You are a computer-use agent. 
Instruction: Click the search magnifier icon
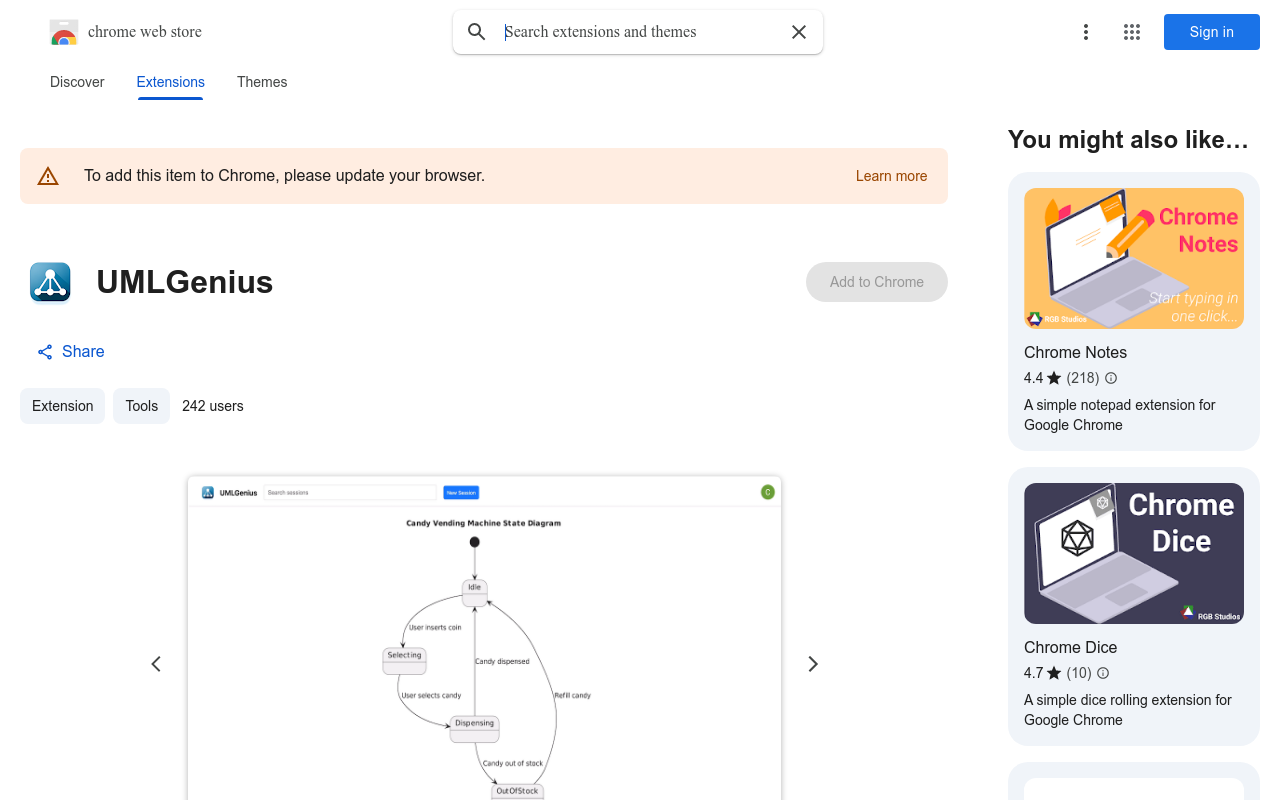click(x=477, y=32)
